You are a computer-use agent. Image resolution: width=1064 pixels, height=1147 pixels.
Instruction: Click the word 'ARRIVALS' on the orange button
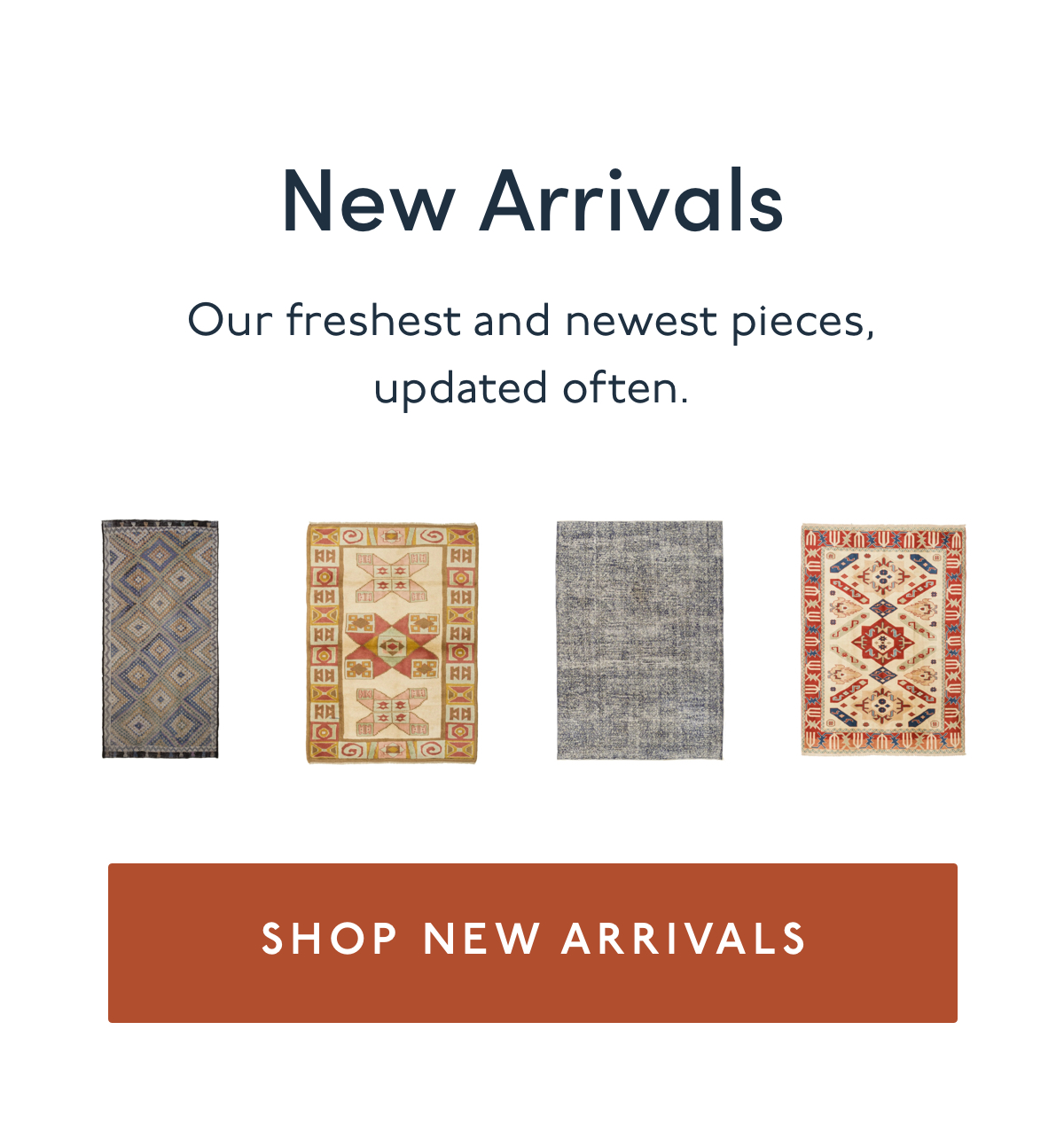[x=684, y=940]
